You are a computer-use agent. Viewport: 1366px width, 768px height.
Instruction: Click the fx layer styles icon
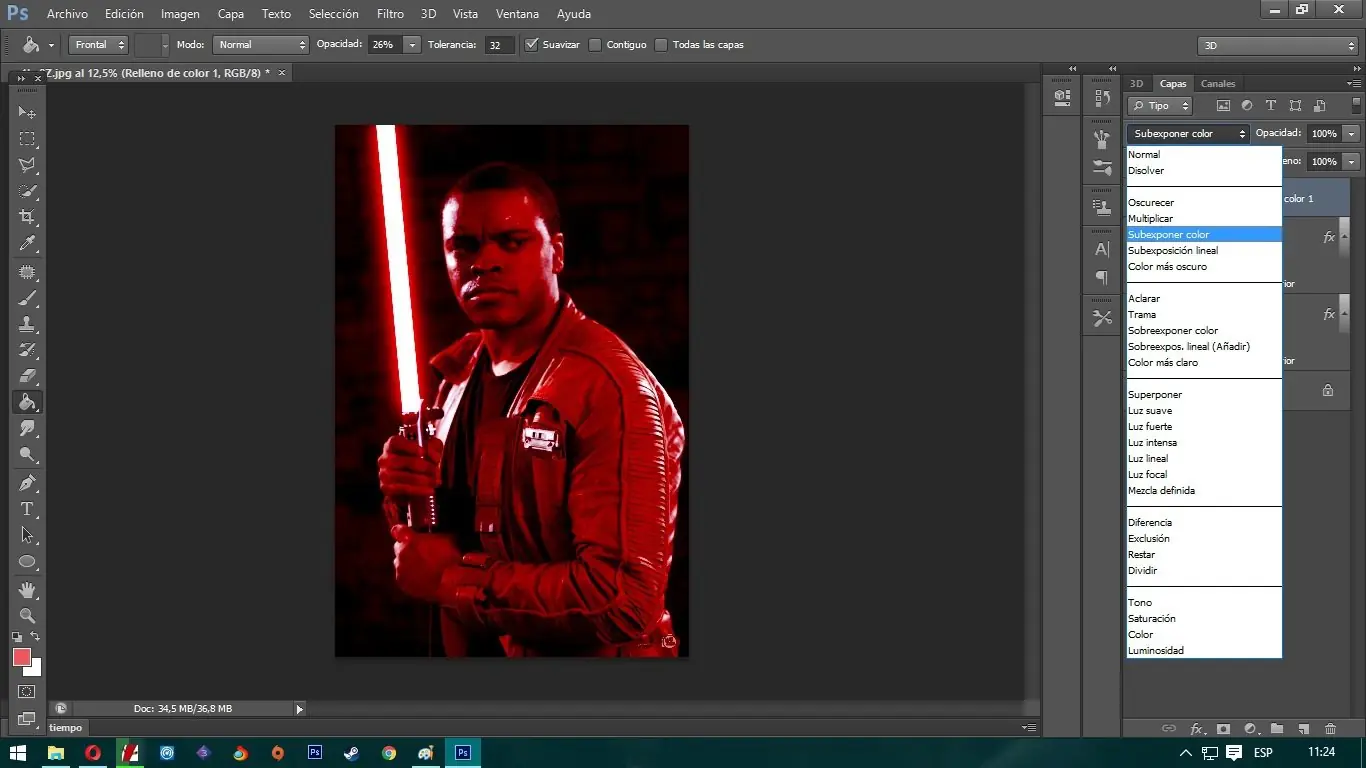click(1197, 729)
